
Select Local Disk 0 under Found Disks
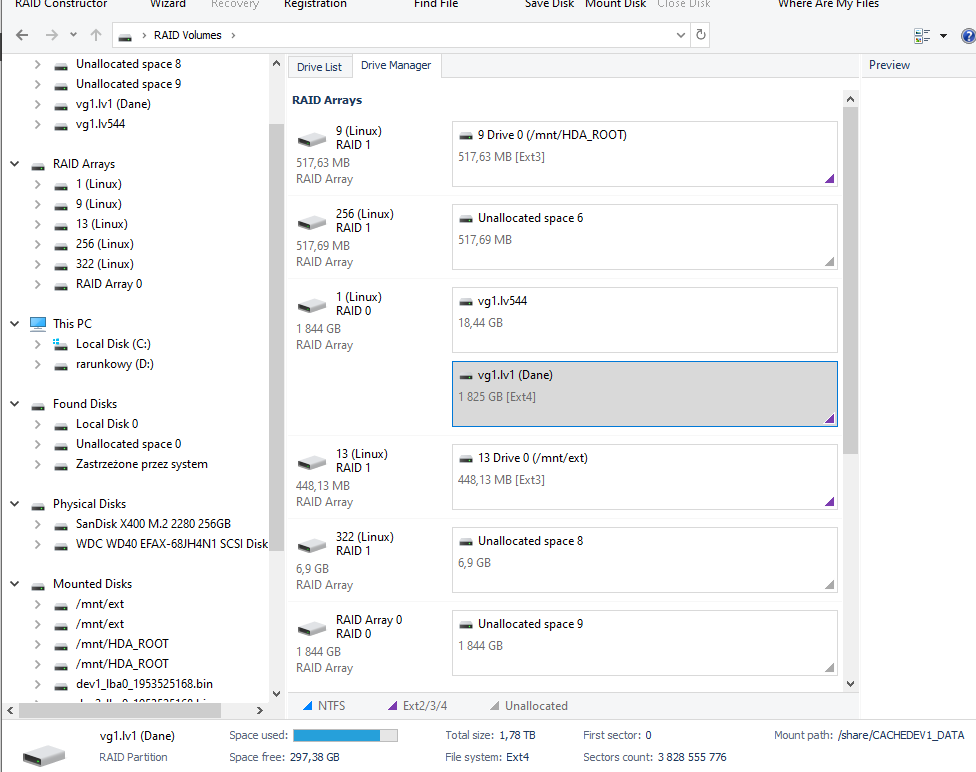pos(107,424)
